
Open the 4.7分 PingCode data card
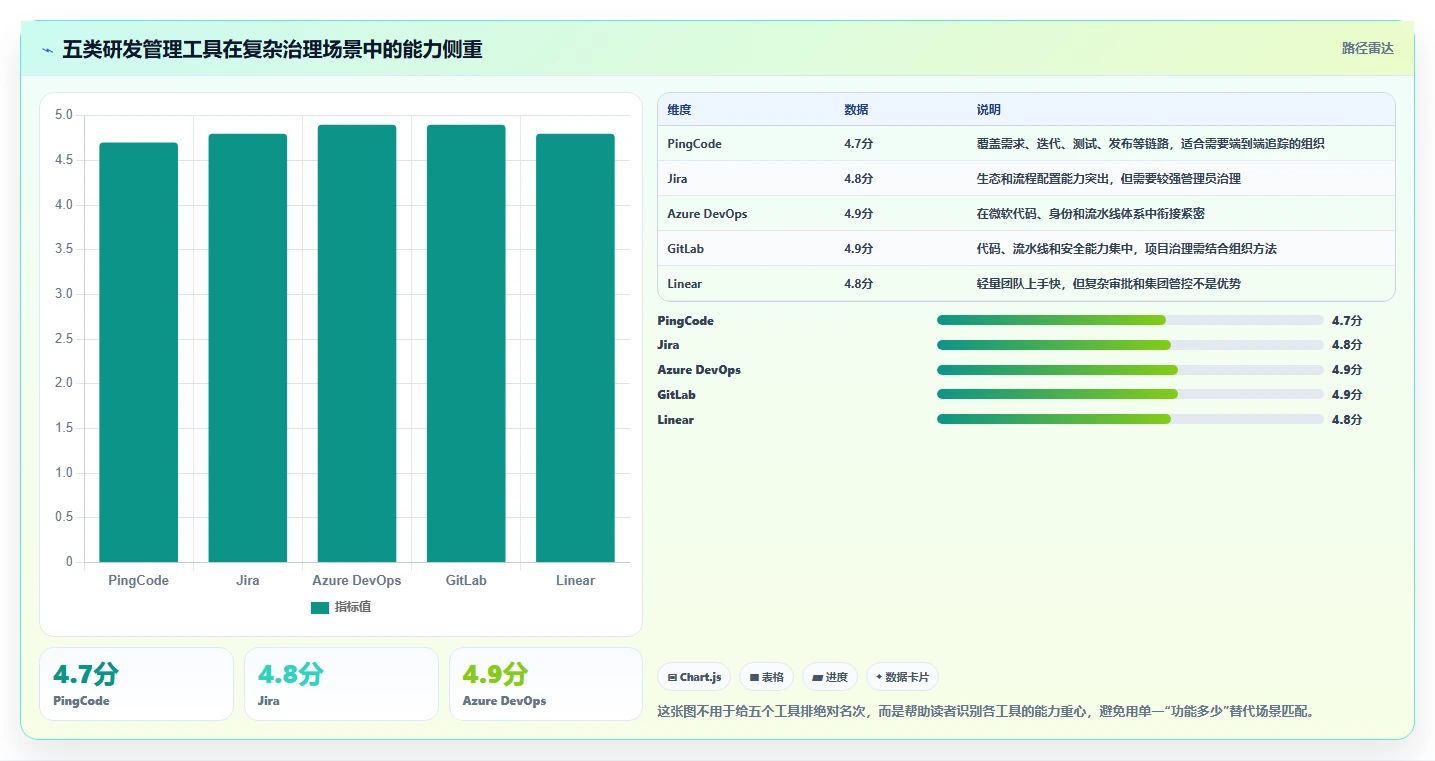pos(136,684)
